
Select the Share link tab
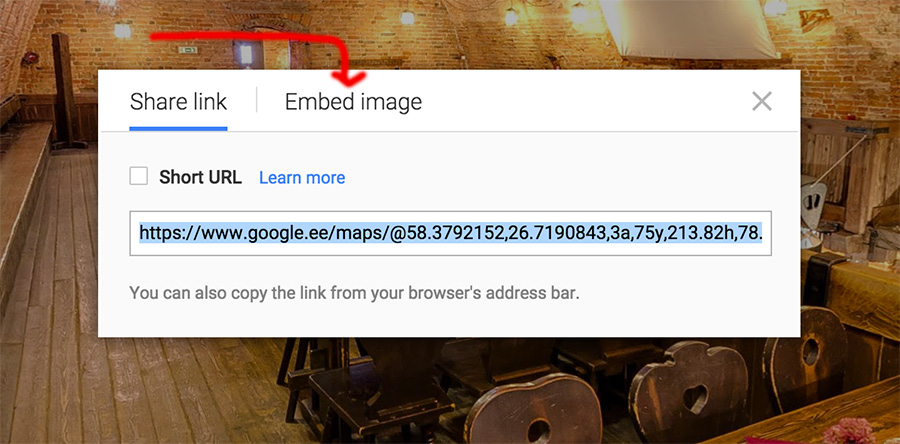pyautogui.click(x=179, y=102)
